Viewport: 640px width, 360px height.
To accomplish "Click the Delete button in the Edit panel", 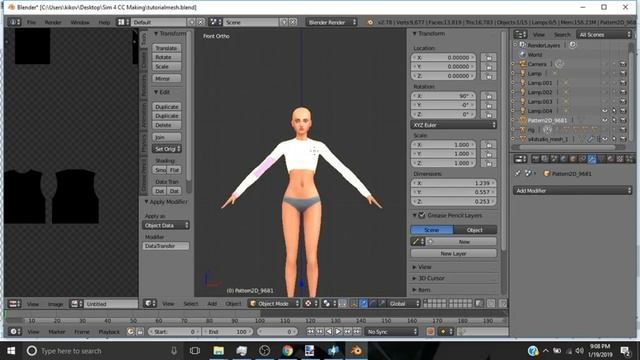I will click(x=167, y=125).
